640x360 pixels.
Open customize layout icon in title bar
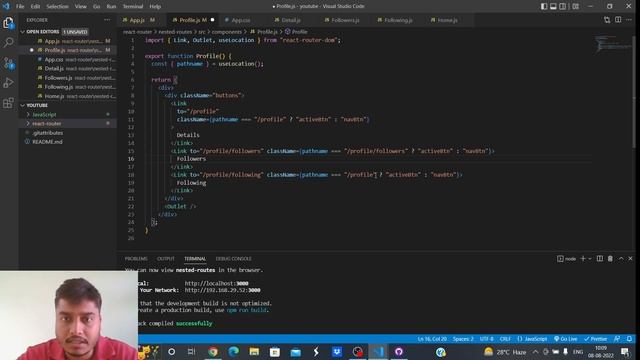pos(576,6)
